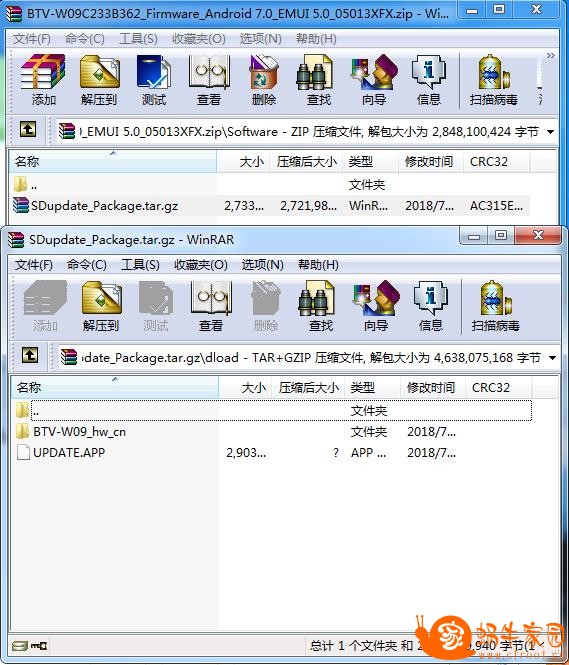The width and height of the screenshot is (569, 665).
Task: Open 工具(S) menu in SDupdate_Package window
Action: pyautogui.click(x=140, y=265)
